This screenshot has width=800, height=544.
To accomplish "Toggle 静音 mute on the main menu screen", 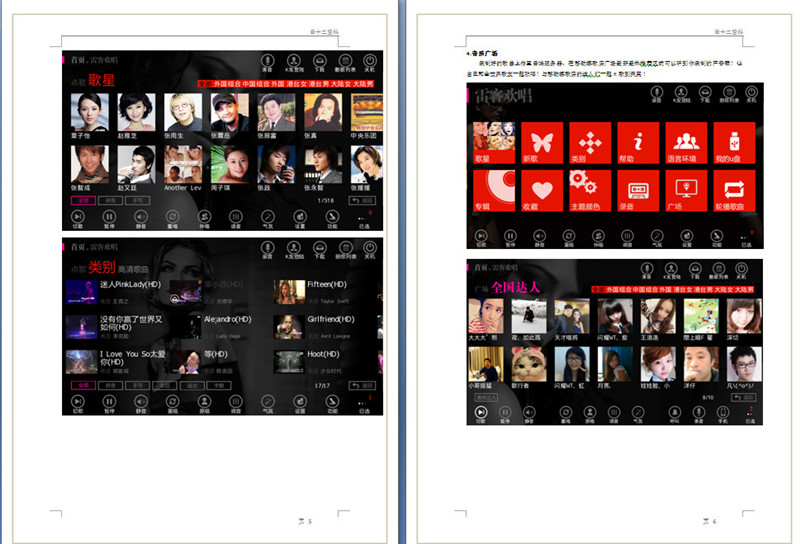I will [539, 238].
